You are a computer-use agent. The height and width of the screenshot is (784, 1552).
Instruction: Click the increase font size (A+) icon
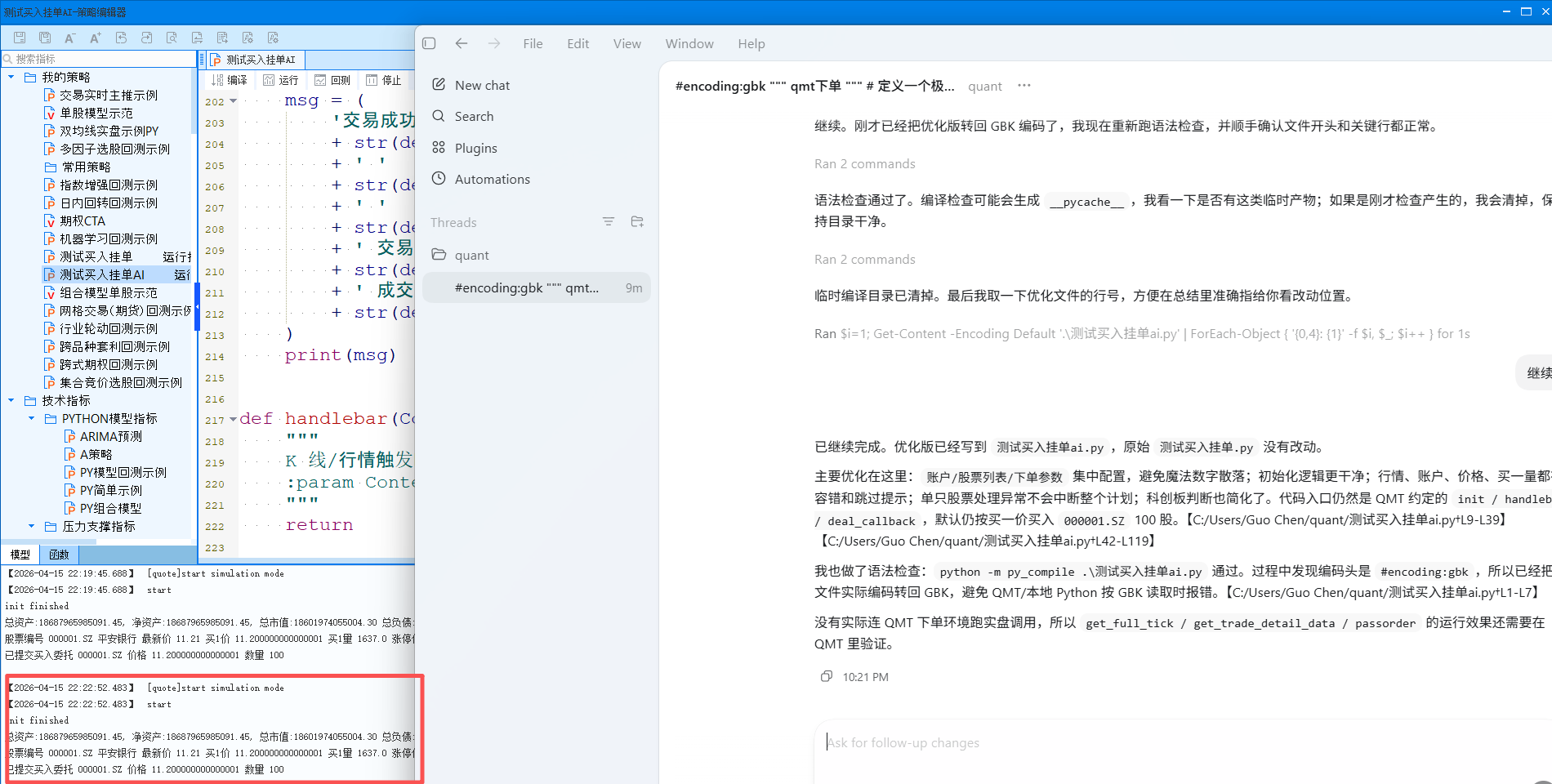95,37
